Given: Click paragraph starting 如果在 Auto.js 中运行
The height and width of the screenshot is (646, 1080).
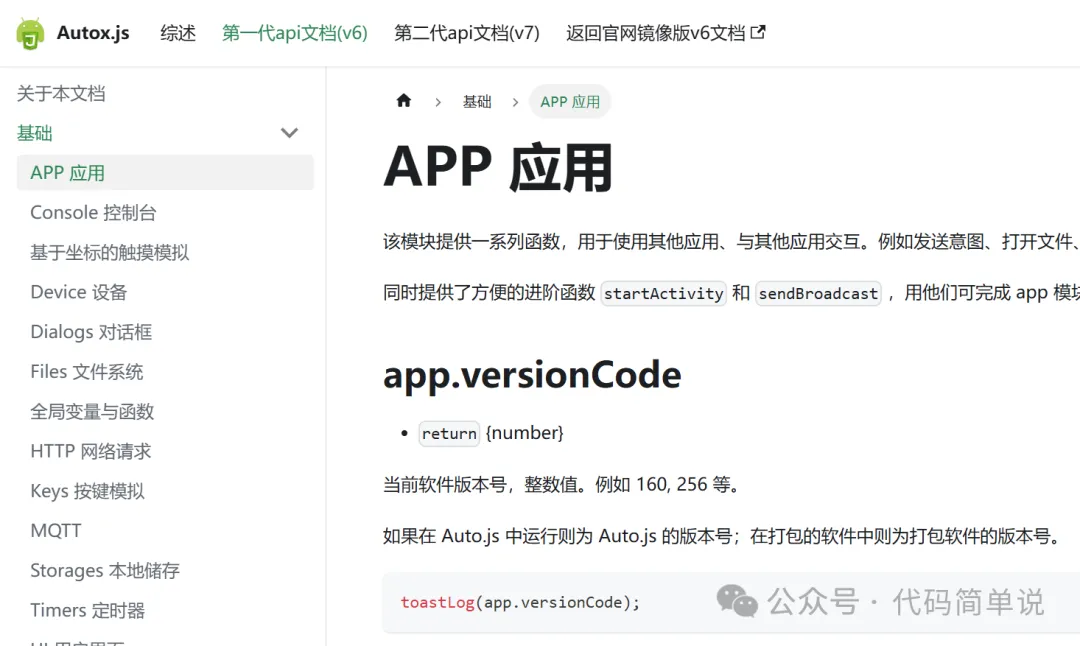Looking at the screenshot, I should click(x=724, y=536).
